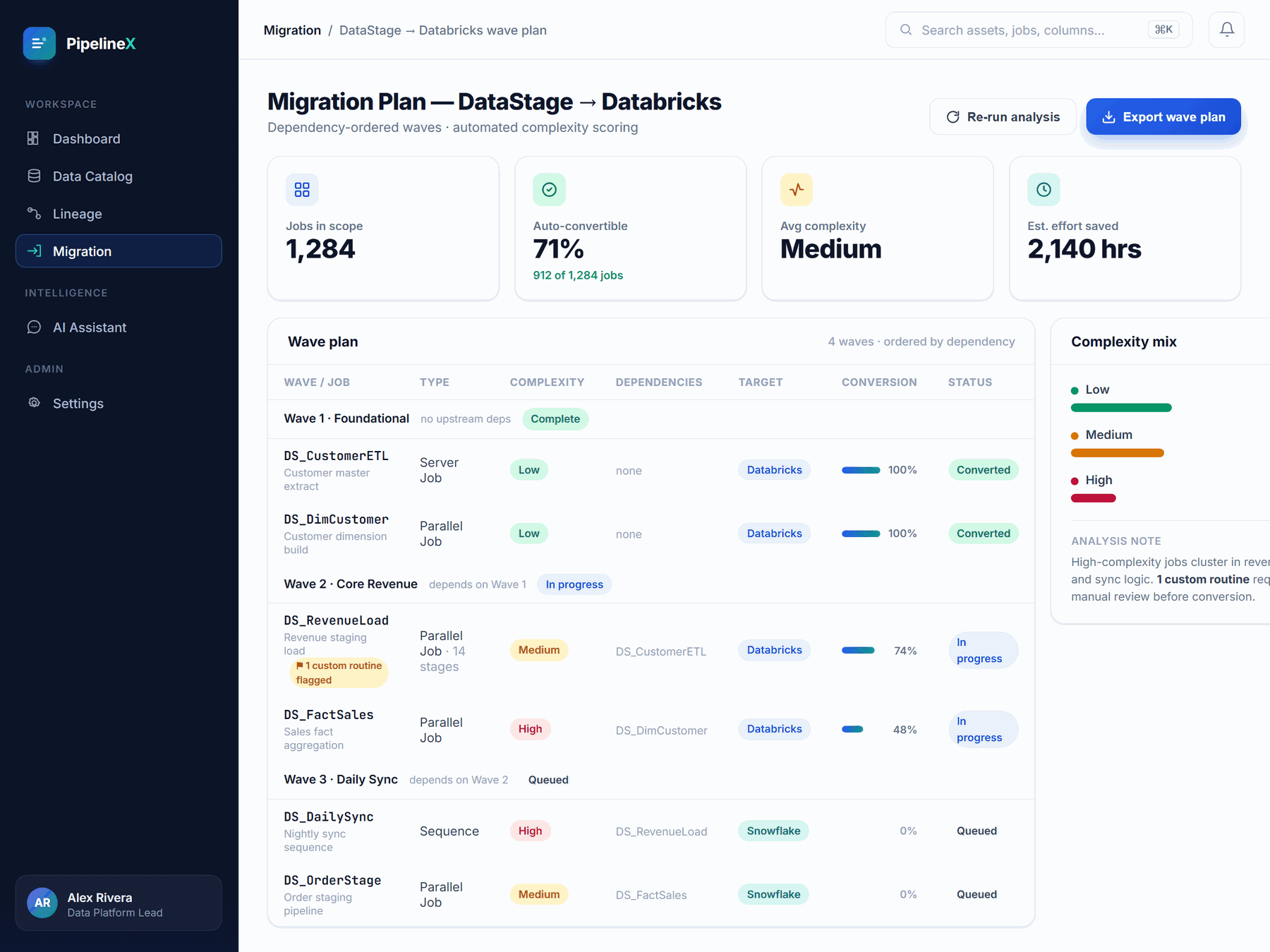The width and height of the screenshot is (1270, 952).
Task: Click the search magnifier icon
Action: click(906, 30)
